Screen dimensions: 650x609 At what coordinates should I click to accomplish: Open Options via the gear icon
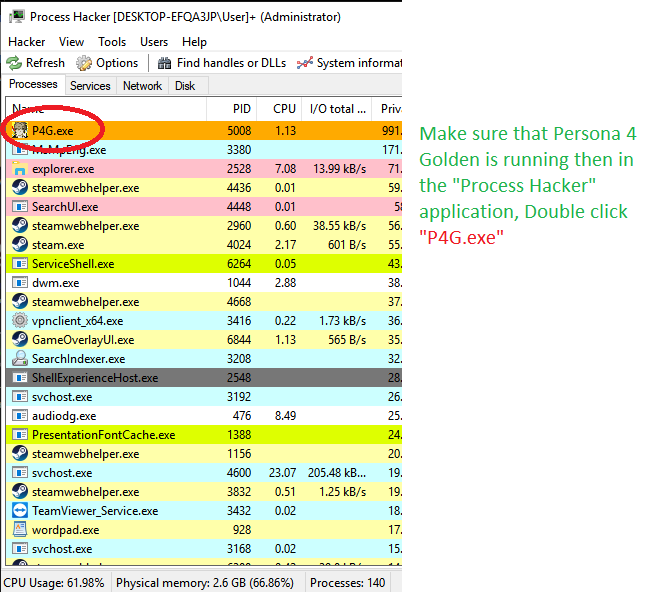point(84,63)
